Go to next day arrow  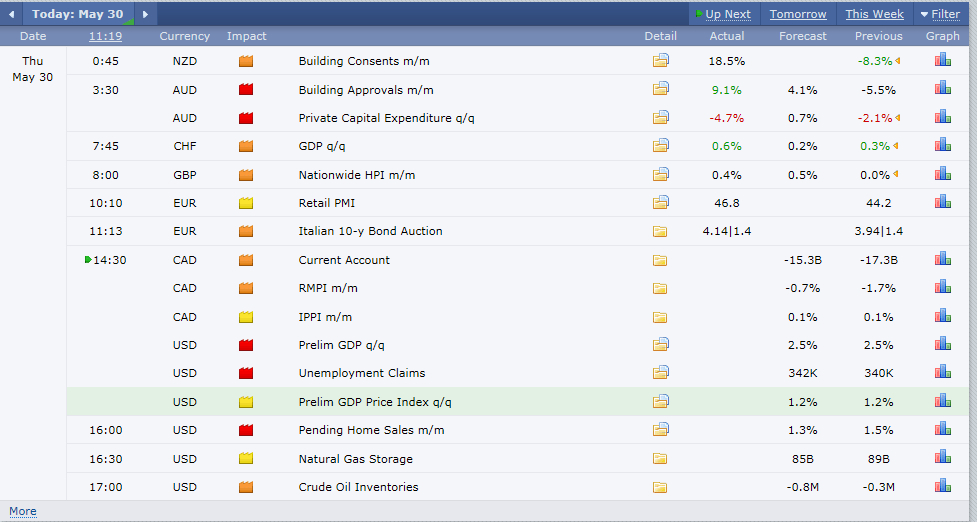point(145,14)
